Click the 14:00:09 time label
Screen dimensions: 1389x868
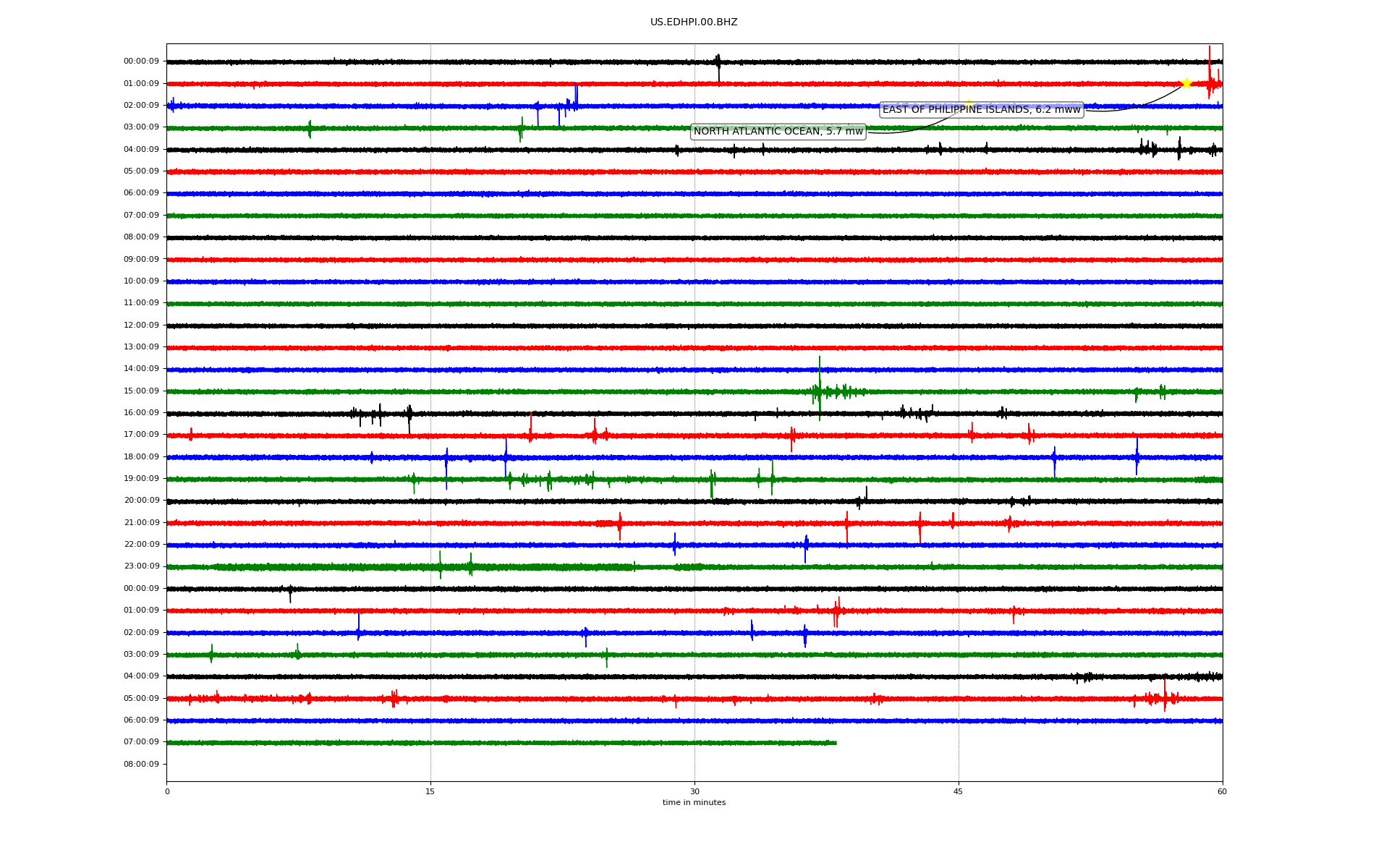(142, 369)
